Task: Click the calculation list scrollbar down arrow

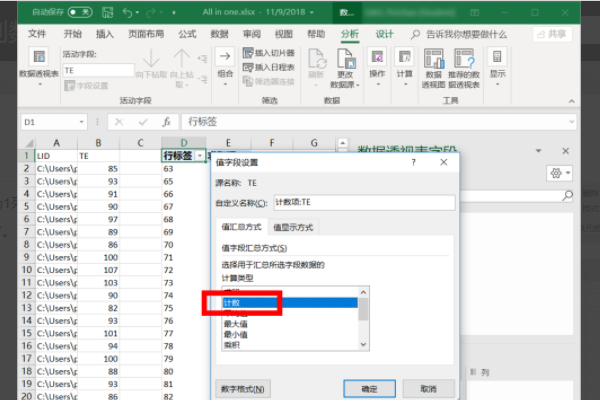Action: point(363,344)
